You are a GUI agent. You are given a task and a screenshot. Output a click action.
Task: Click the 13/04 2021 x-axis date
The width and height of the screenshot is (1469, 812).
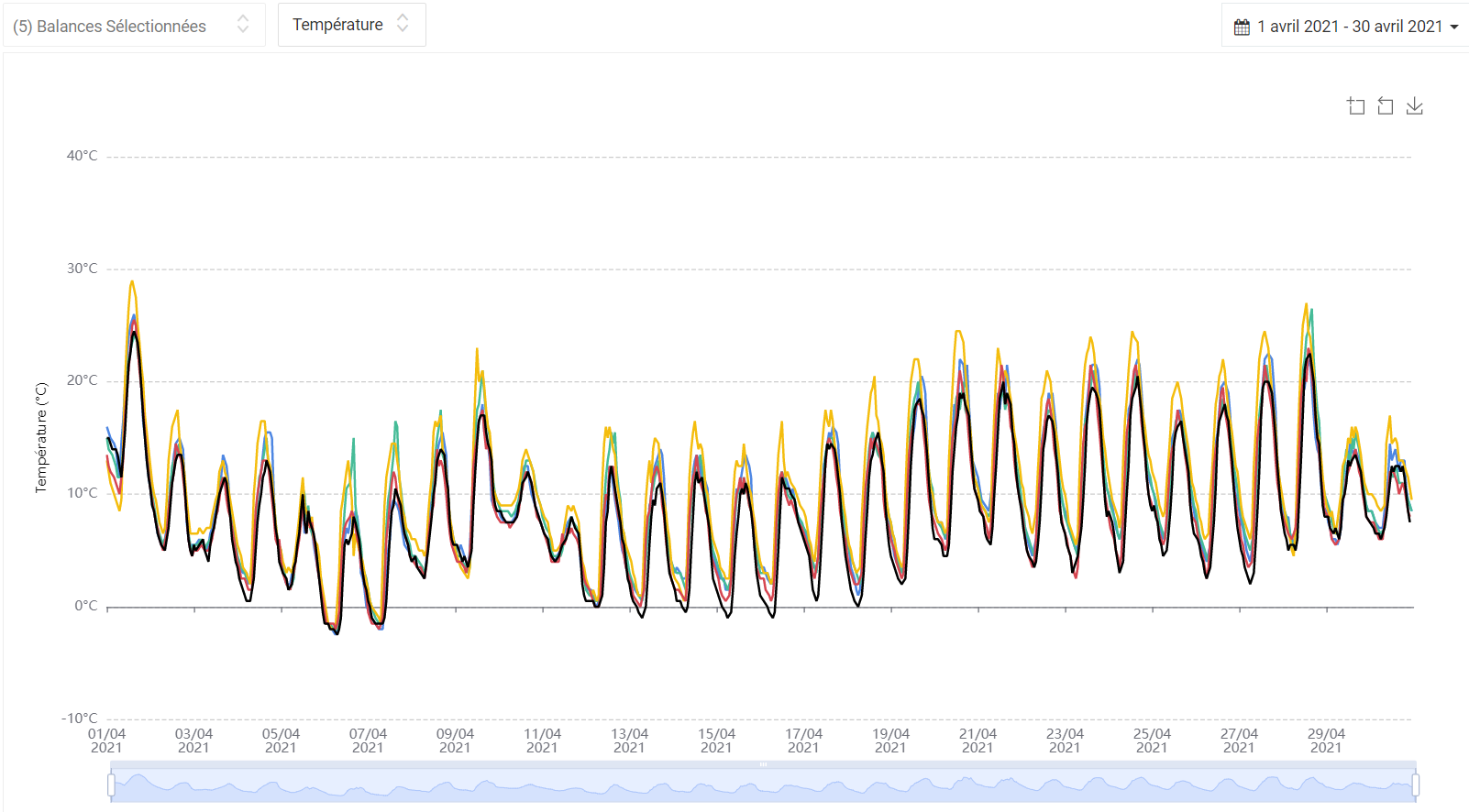tap(629, 741)
